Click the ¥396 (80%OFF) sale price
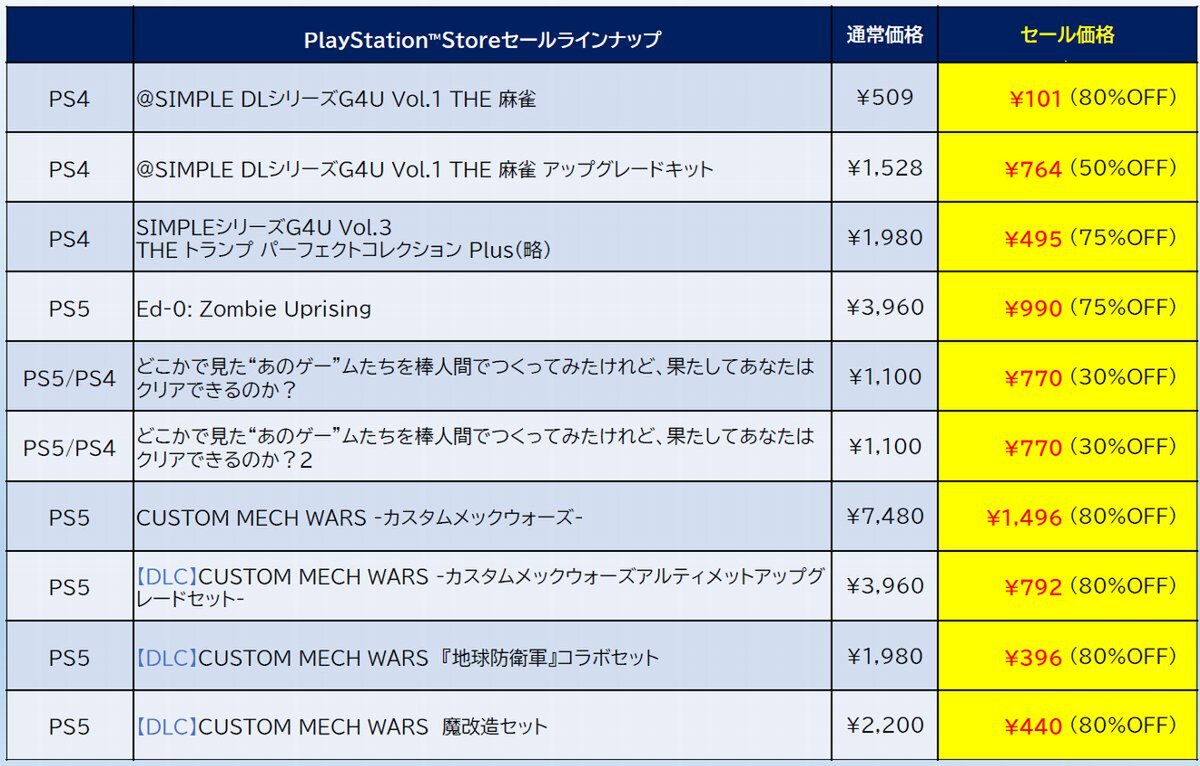 point(1090,656)
